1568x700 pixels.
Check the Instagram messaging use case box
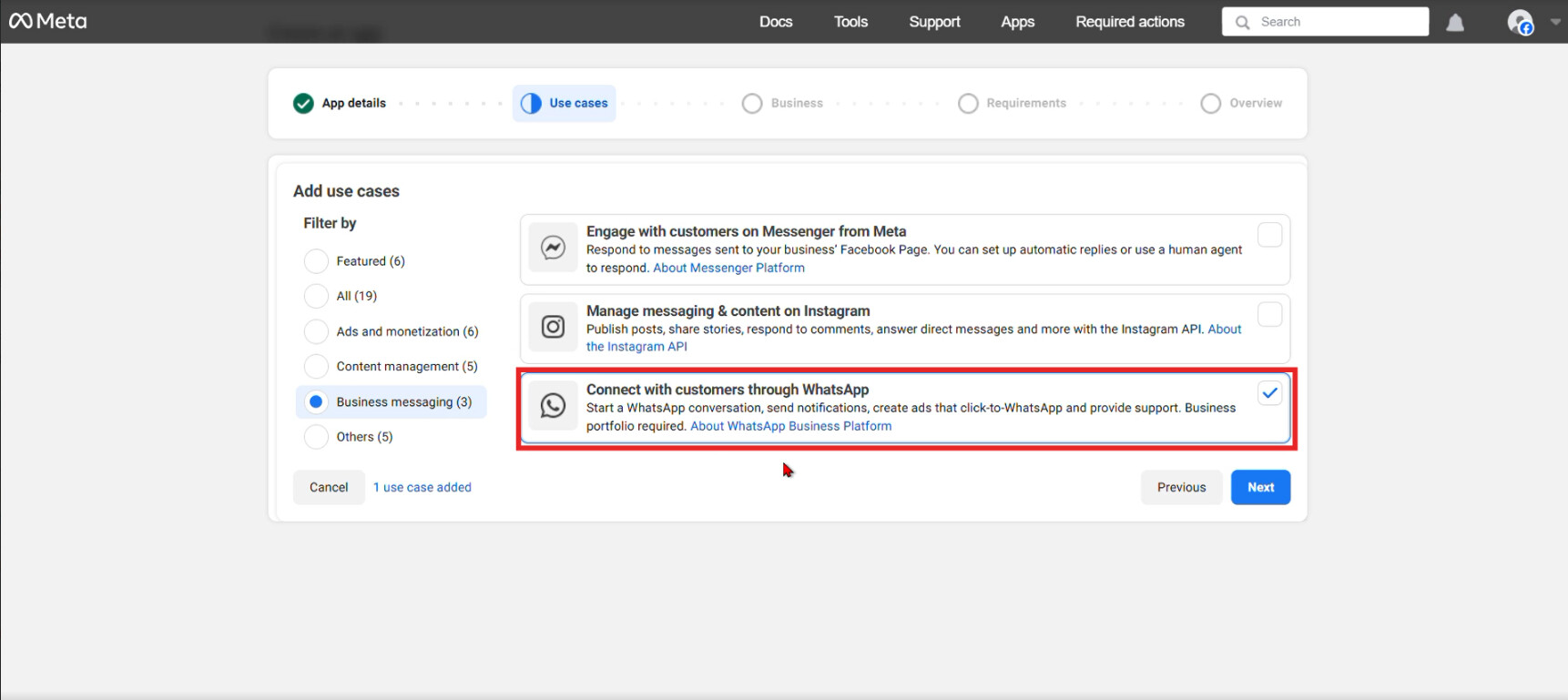[1269, 314]
